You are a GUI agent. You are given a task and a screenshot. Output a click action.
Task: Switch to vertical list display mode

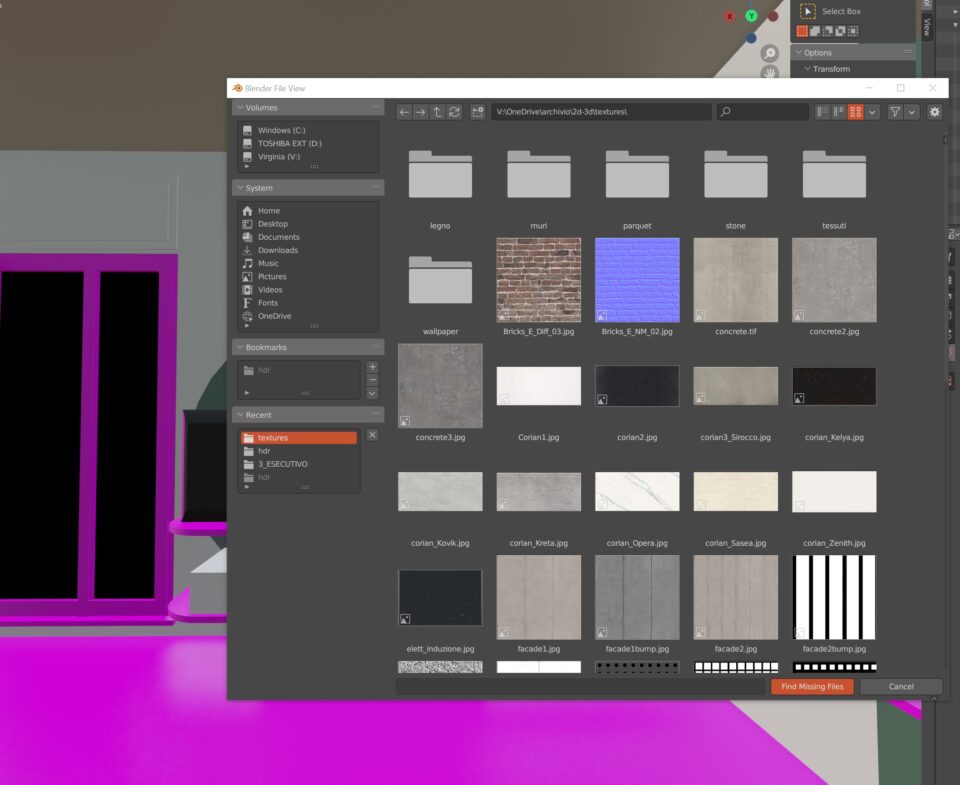[x=822, y=112]
